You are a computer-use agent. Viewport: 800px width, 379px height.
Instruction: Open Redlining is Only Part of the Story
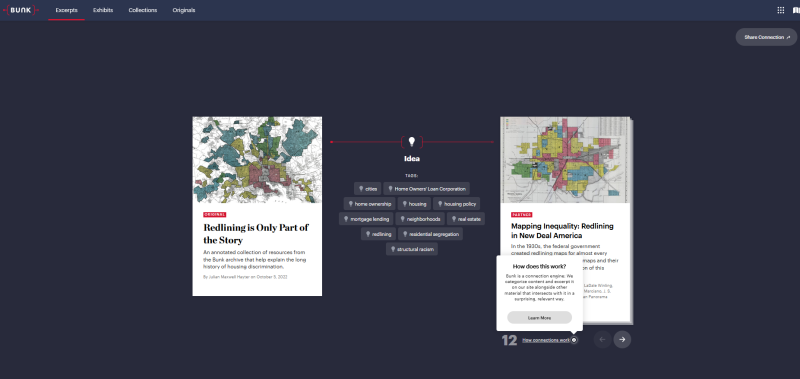[x=256, y=233]
